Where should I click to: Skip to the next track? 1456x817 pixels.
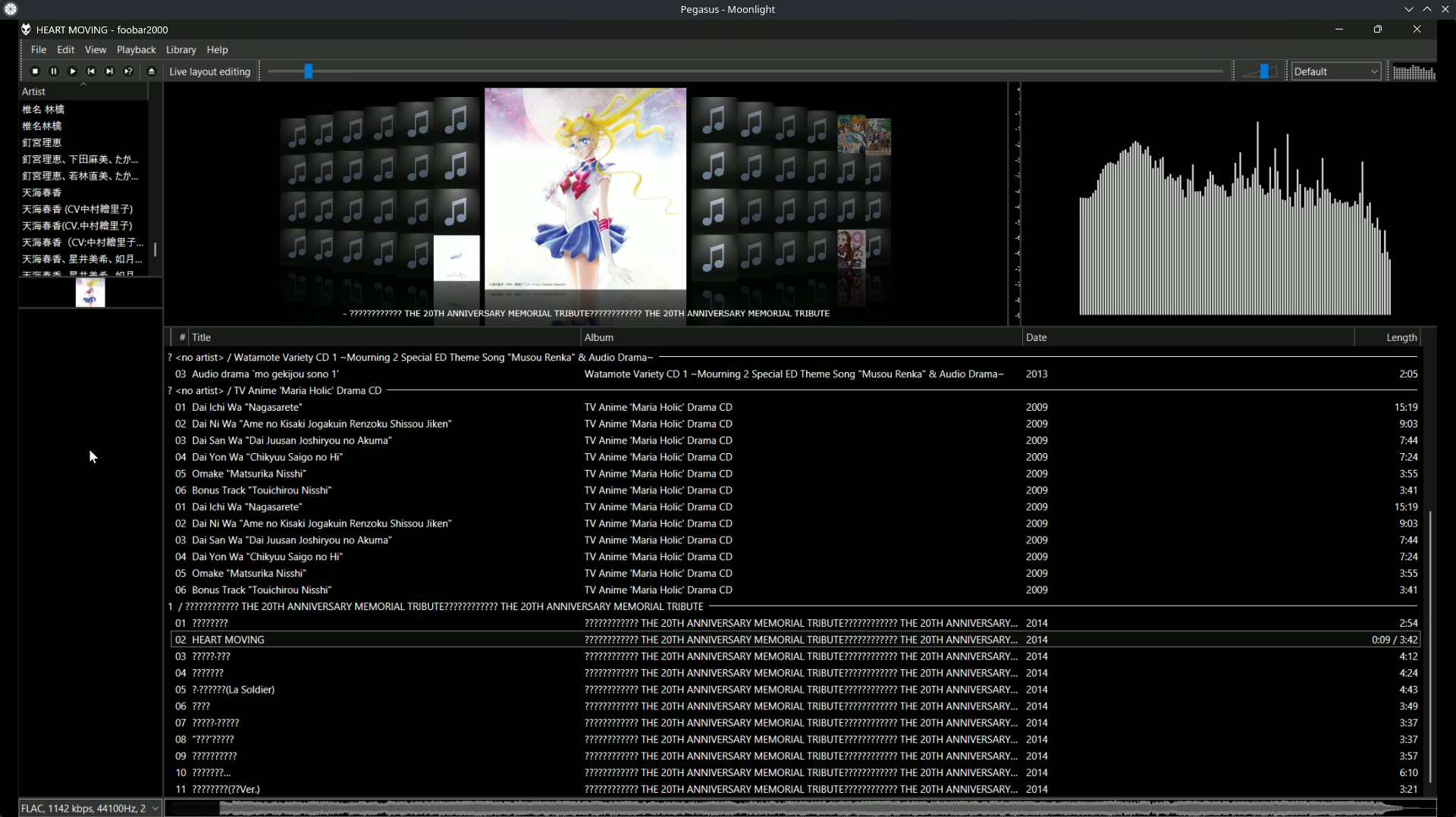click(109, 71)
